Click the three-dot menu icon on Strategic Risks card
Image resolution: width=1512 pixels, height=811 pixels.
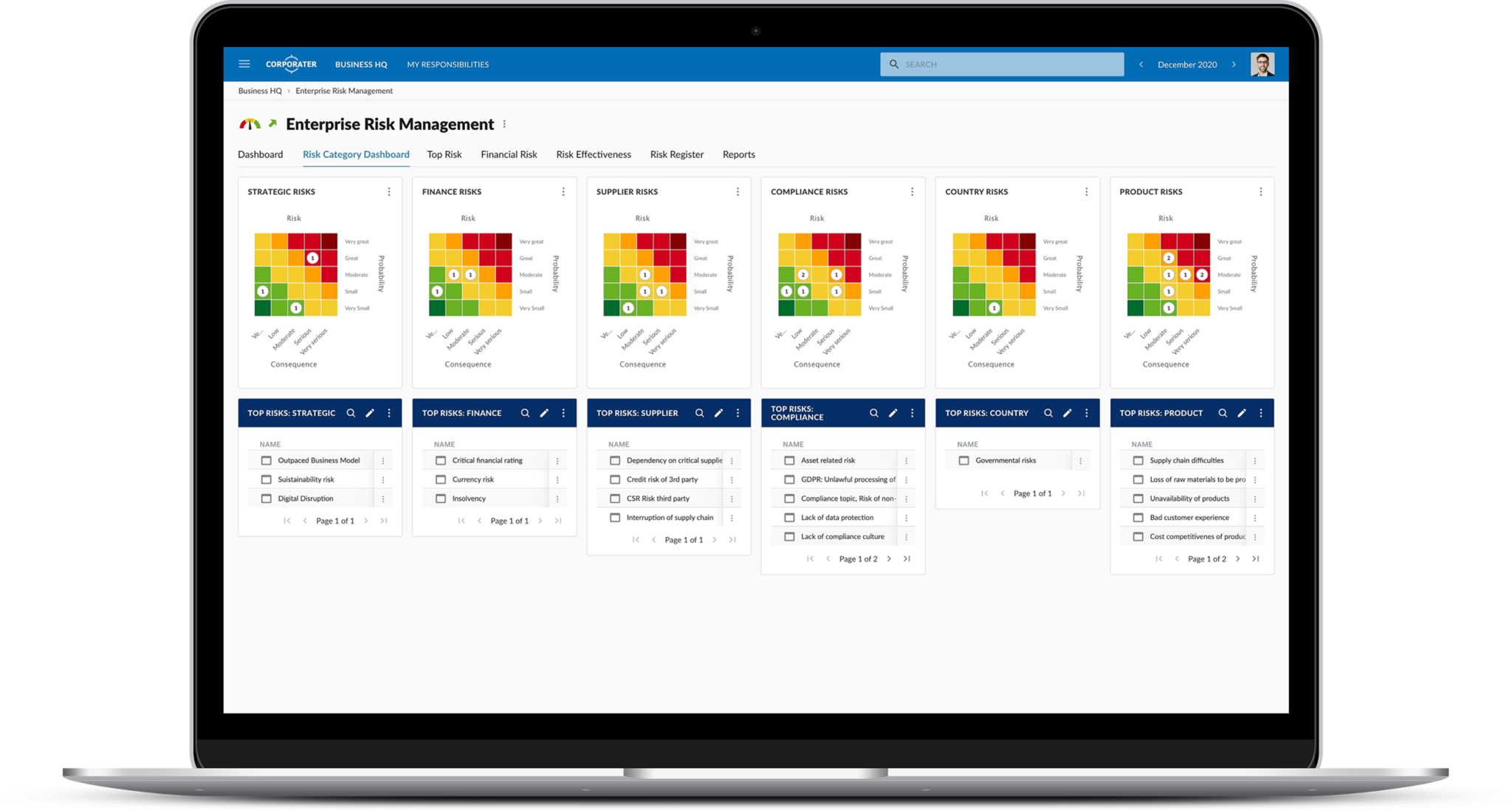click(388, 191)
